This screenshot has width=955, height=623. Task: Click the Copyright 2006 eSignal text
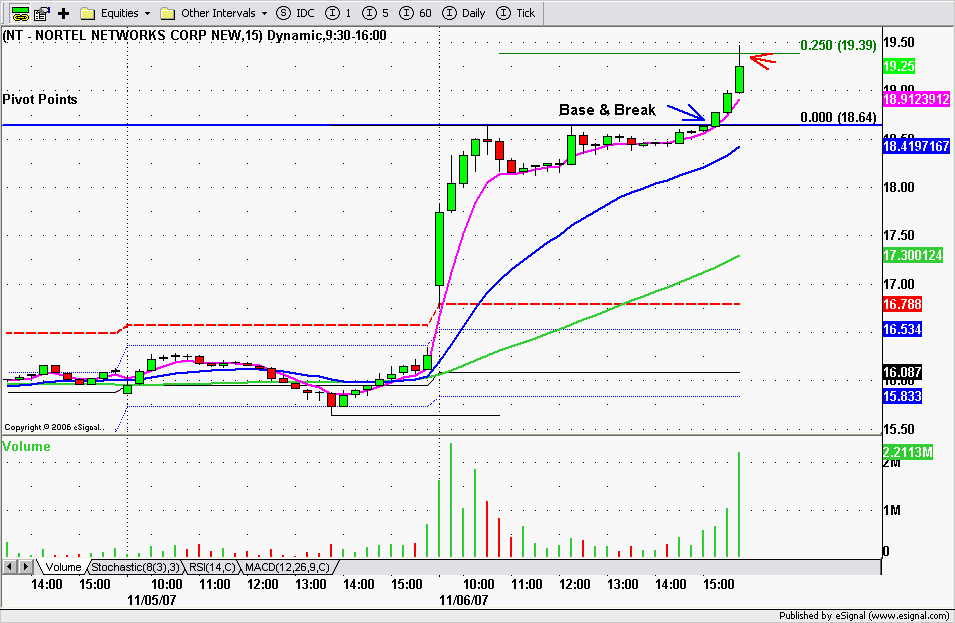click(x=54, y=428)
